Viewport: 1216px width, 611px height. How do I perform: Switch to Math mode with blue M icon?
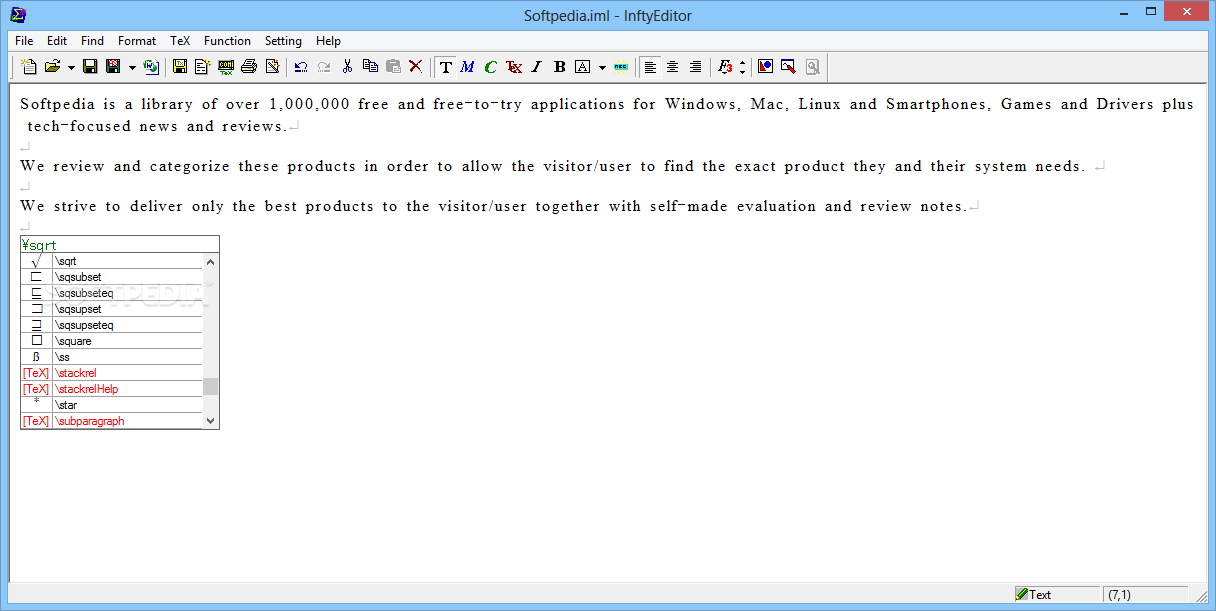click(467, 67)
